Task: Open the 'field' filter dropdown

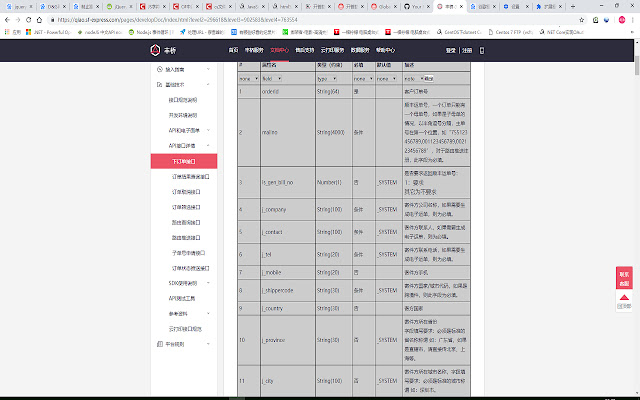Action: point(272,78)
